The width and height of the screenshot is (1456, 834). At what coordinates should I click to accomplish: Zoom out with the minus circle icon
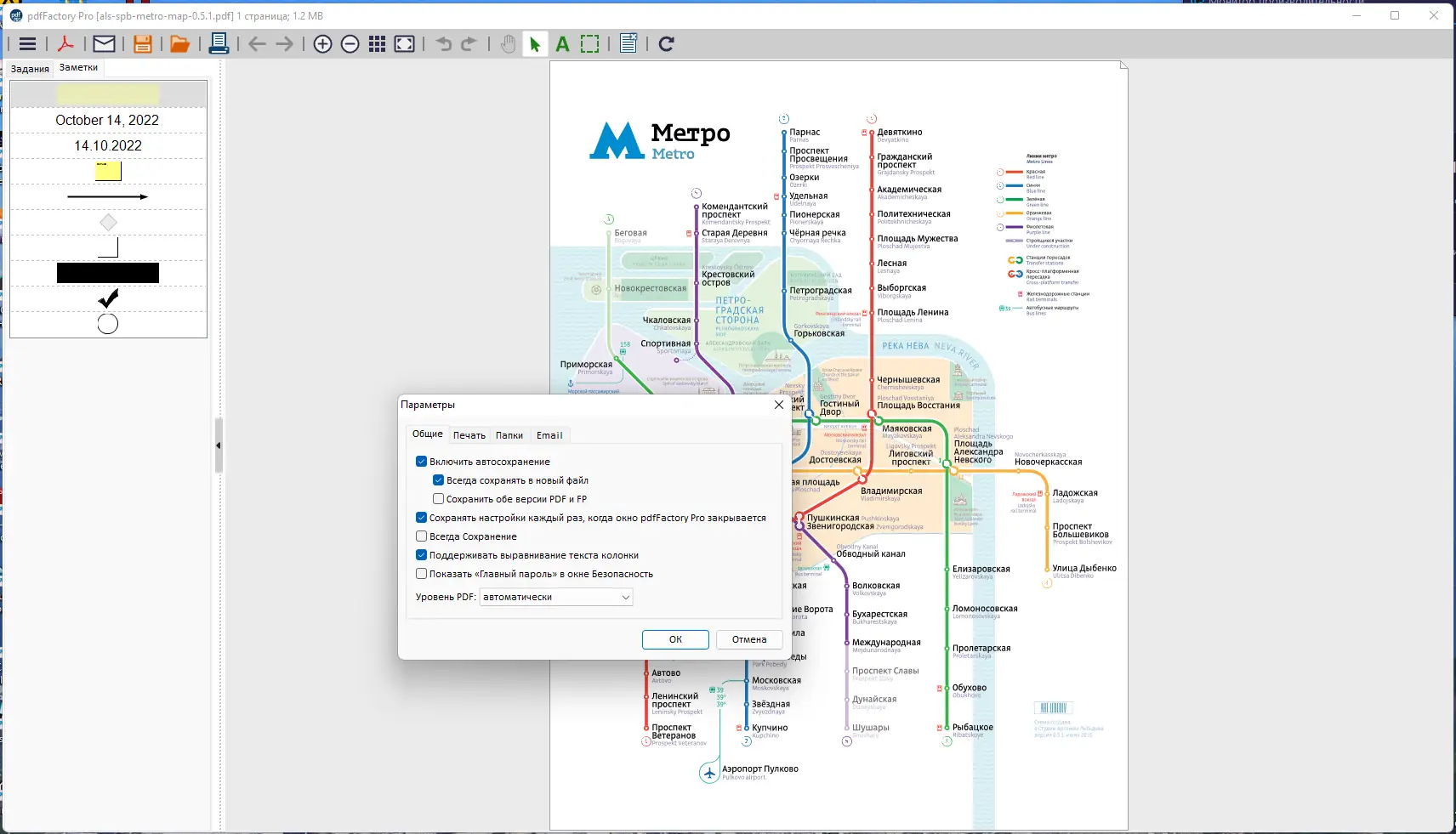pos(350,44)
